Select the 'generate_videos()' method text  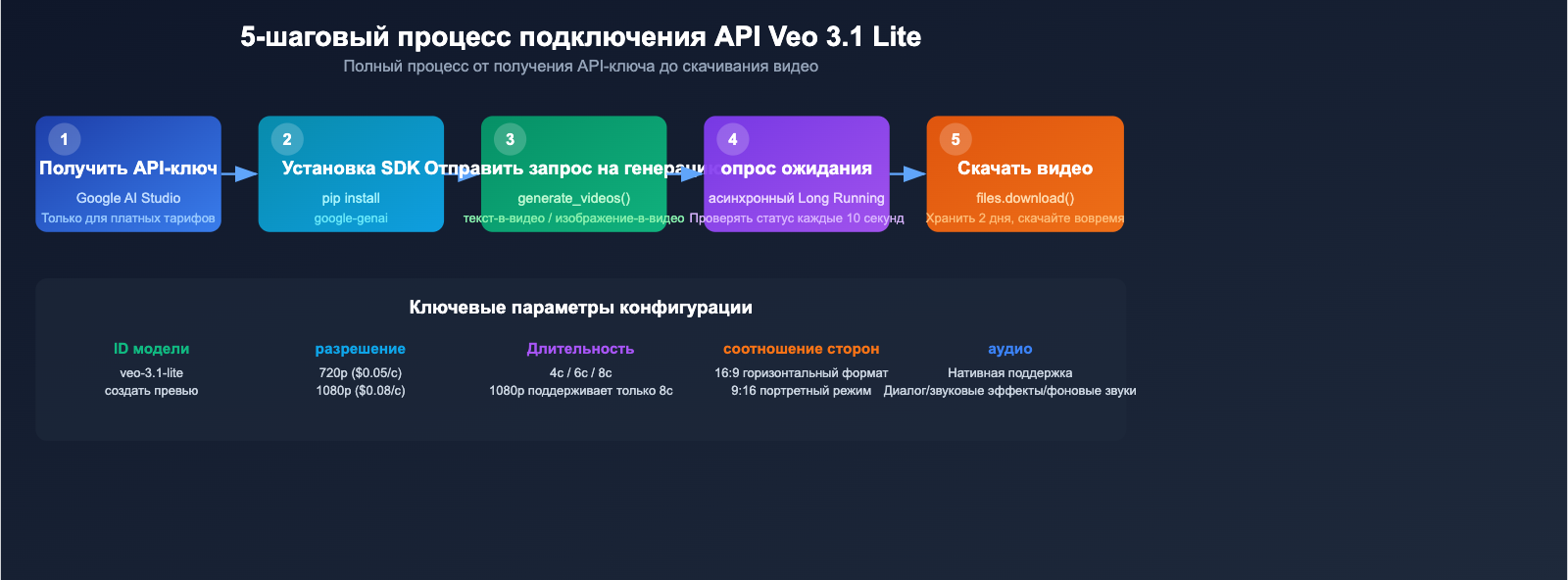click(574, 198)
